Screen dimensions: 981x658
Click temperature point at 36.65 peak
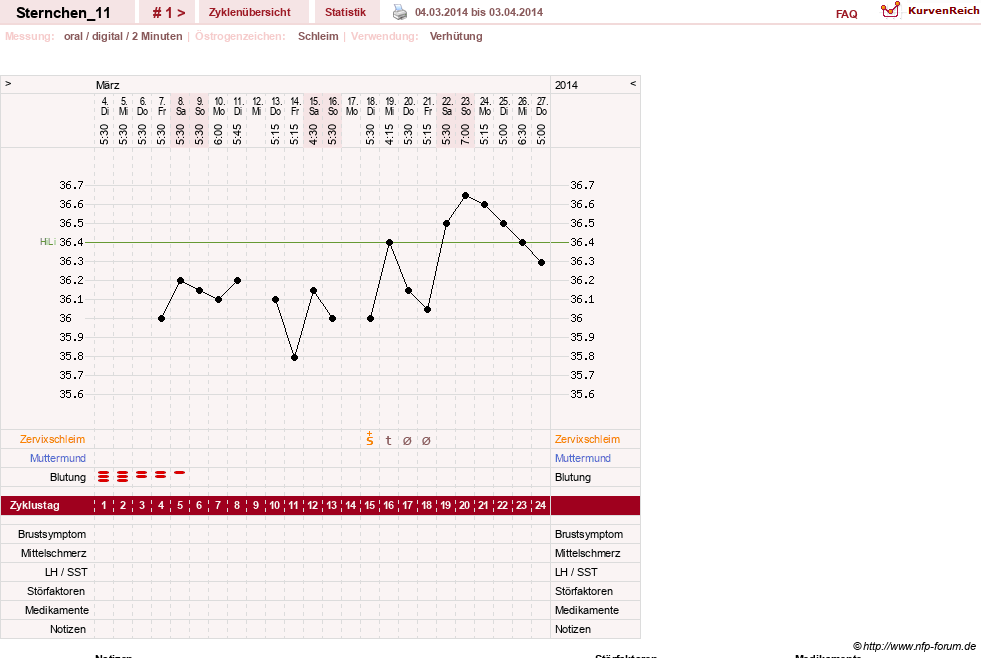[x=465, y=196]
